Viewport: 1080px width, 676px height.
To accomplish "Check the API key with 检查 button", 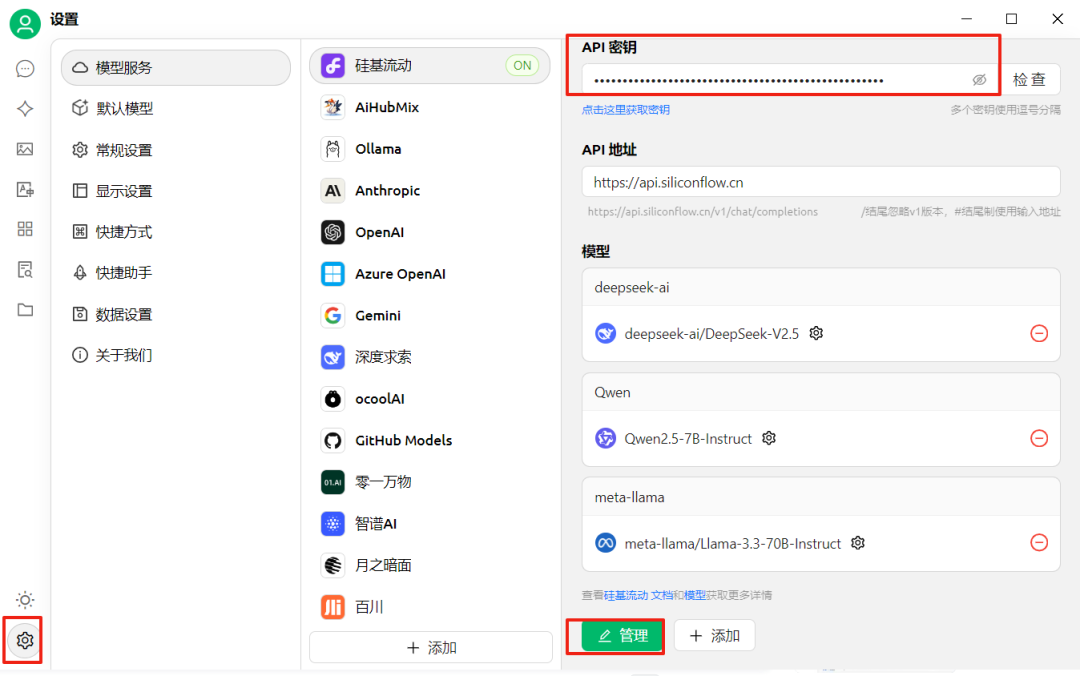I will [x=1030, y=80].
